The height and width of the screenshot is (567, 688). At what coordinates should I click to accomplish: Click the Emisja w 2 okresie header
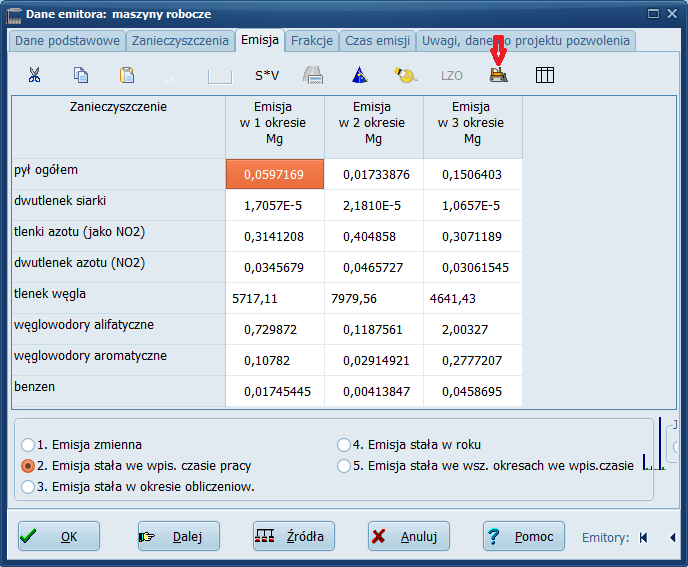coord(374,127)
